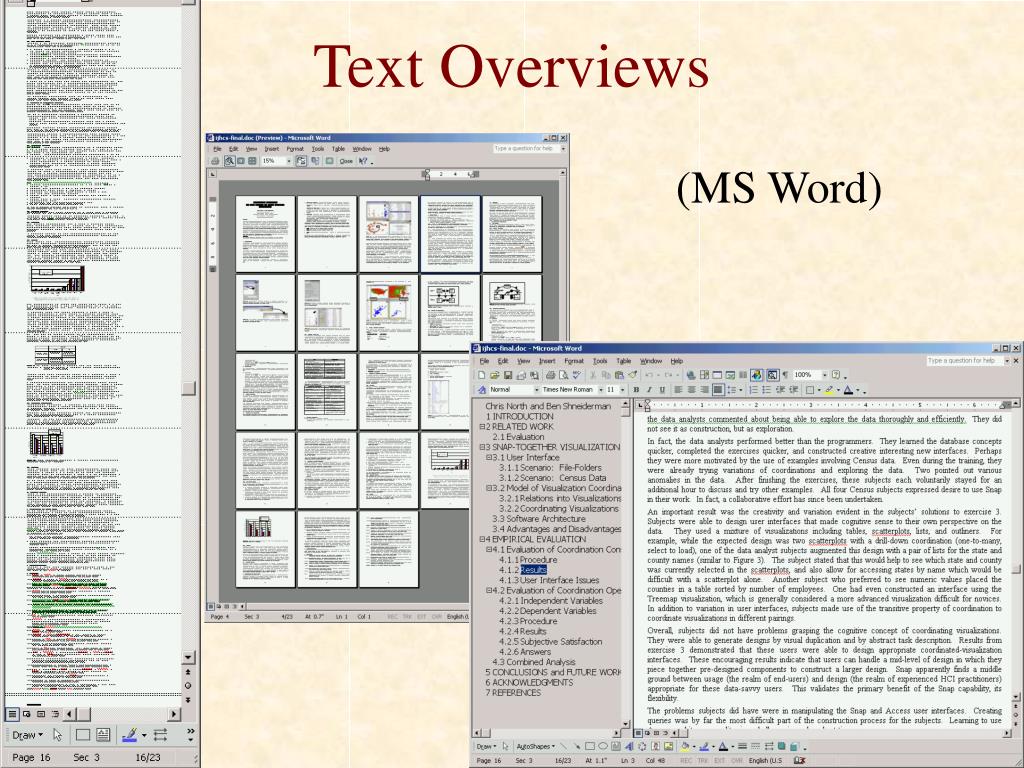Collapse '4 EMPIRICAL EVALUATION' heading

(482, 539)
